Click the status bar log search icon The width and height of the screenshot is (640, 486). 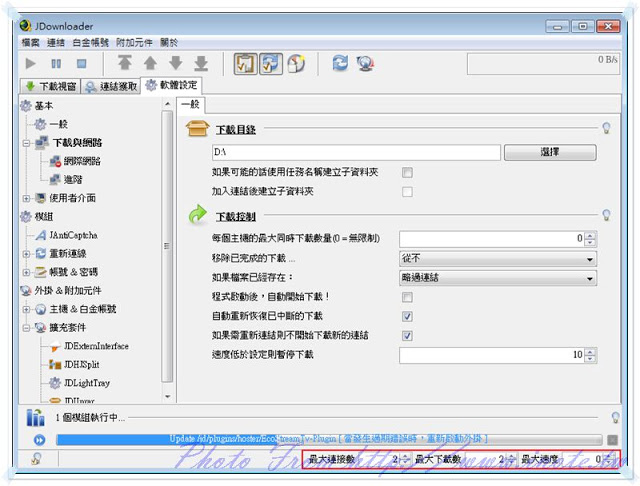(36, 459)
